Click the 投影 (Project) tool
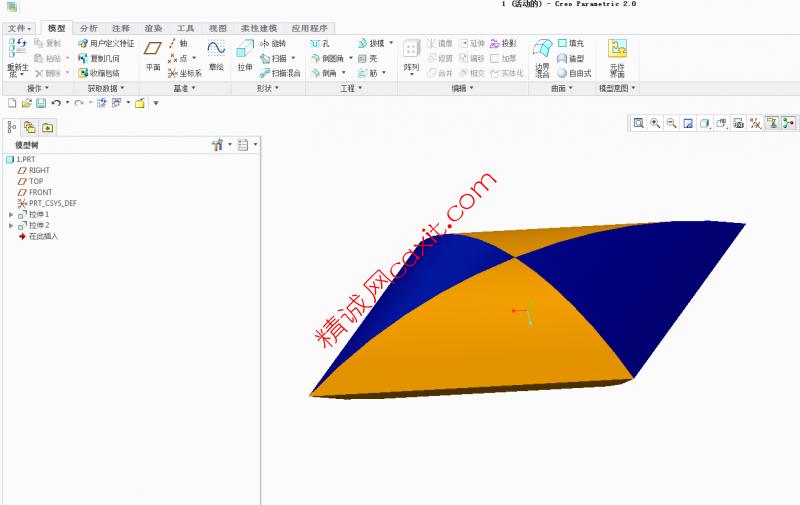The width and height of the screenshot is (800, 505). click(503, 43)
